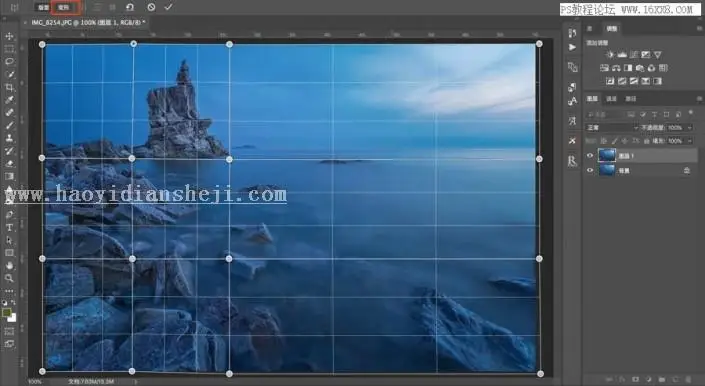Viewport: 705px width, 386px height.
Task: Add a Brightness/Contrast adjustment
Action: 610,55
